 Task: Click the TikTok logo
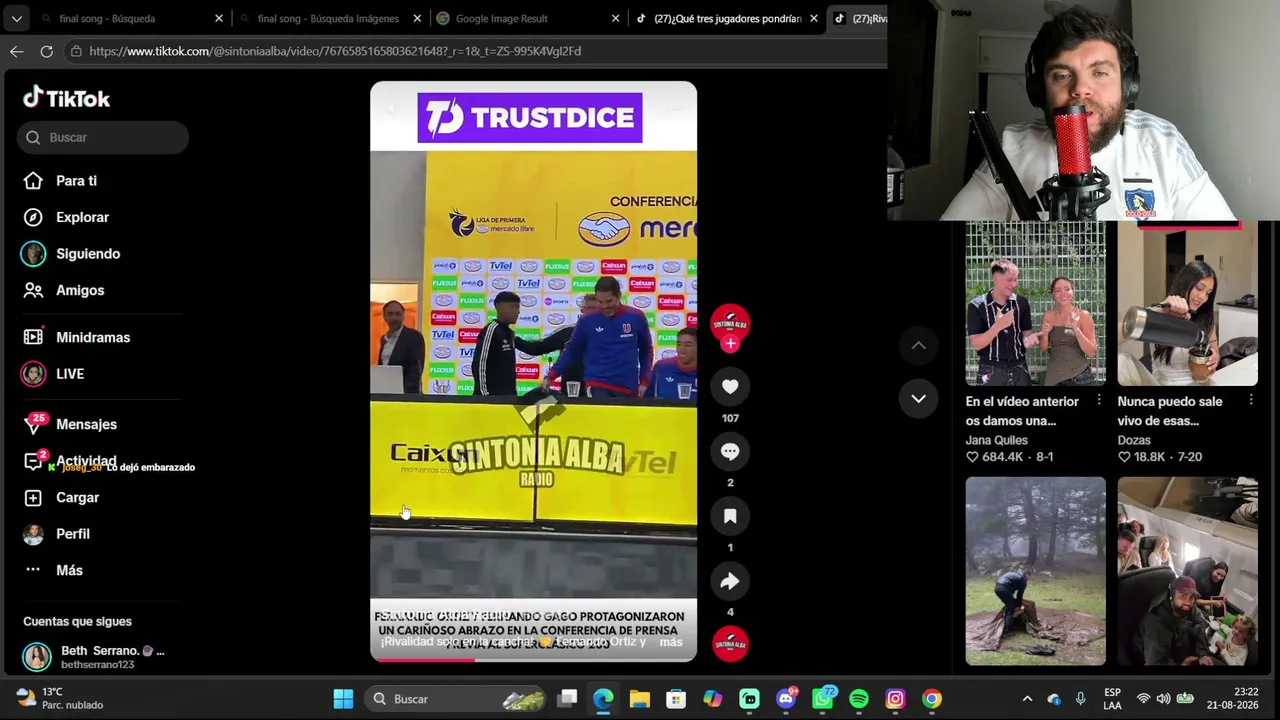66,98
